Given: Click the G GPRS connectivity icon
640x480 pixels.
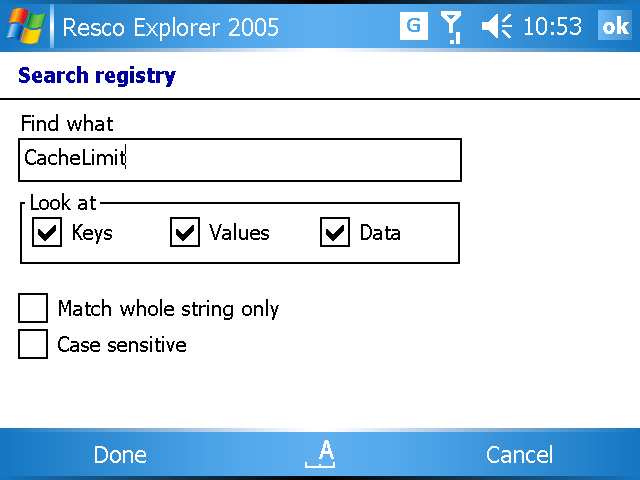Looking at the screenshot, I should coord(413,26).
